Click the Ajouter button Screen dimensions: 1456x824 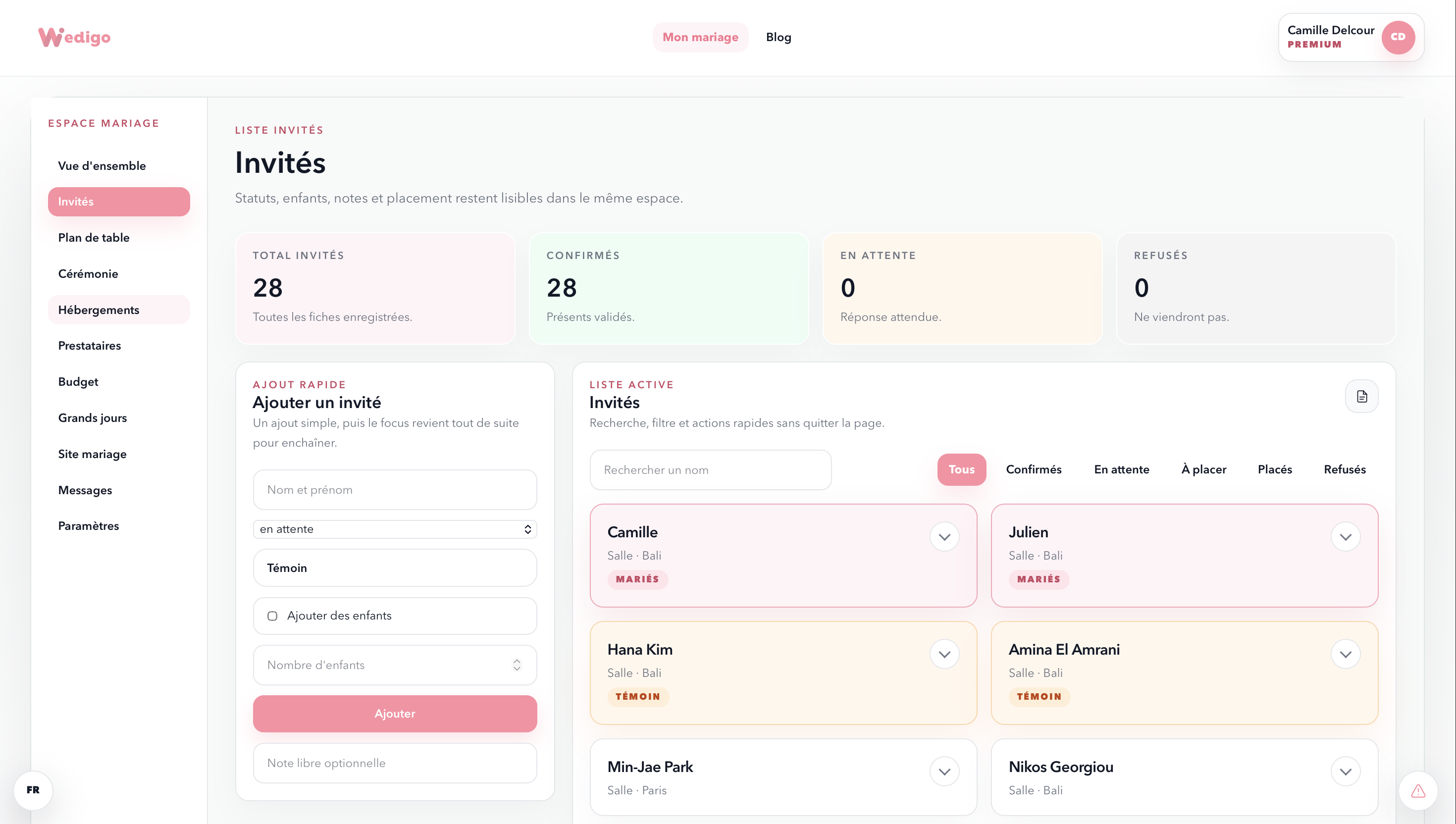[395, 714]
